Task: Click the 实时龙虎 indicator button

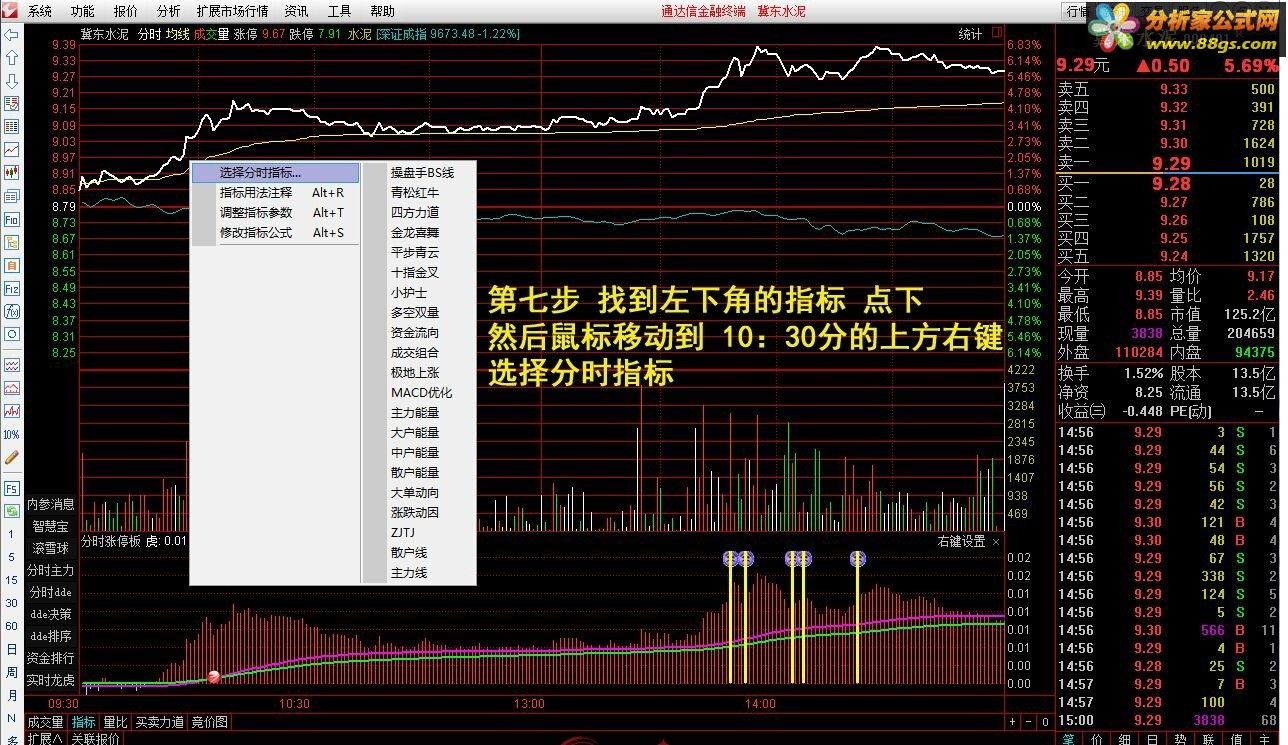Action: (x=50, y=680)
